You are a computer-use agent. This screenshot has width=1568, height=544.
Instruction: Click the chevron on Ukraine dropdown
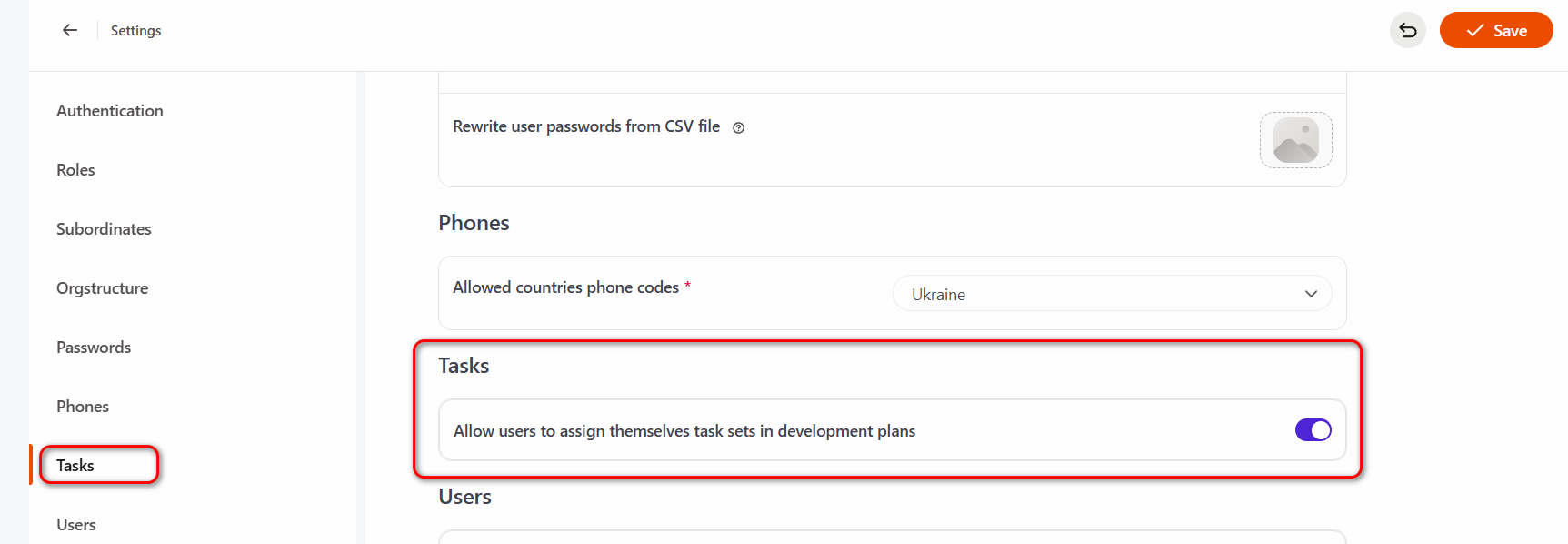(x=1311, y=294)
